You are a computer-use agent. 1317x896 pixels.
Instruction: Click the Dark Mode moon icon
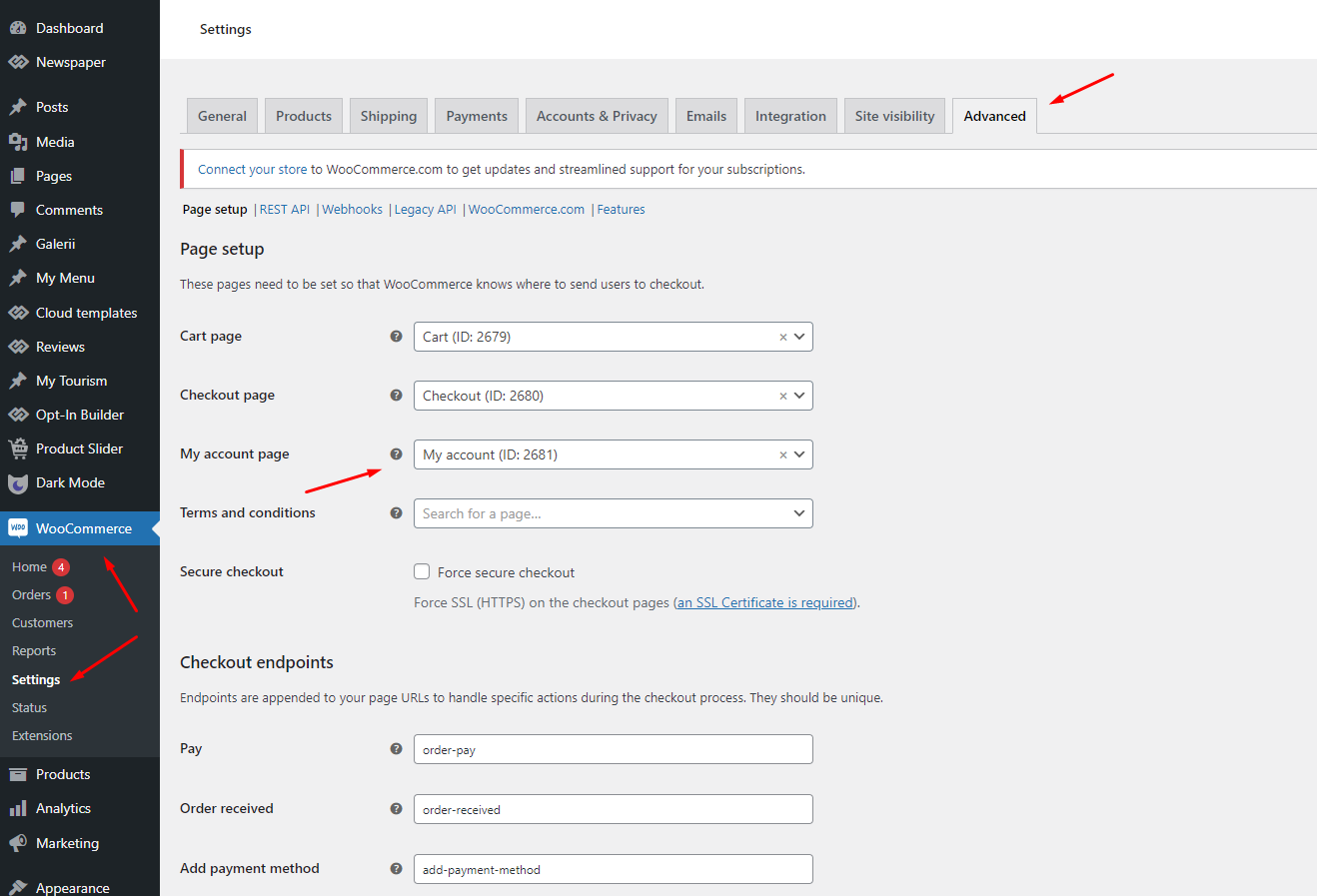point(18,483)
